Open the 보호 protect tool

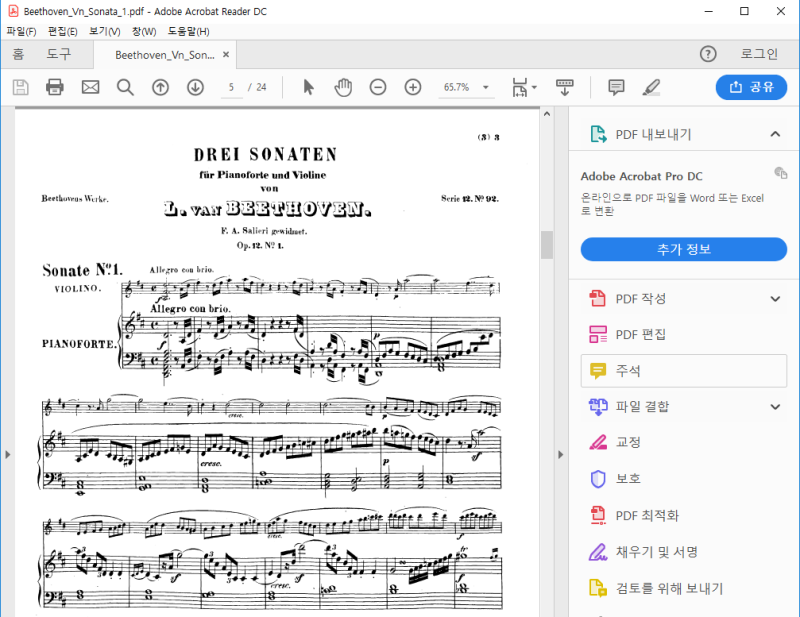[628, 478]
